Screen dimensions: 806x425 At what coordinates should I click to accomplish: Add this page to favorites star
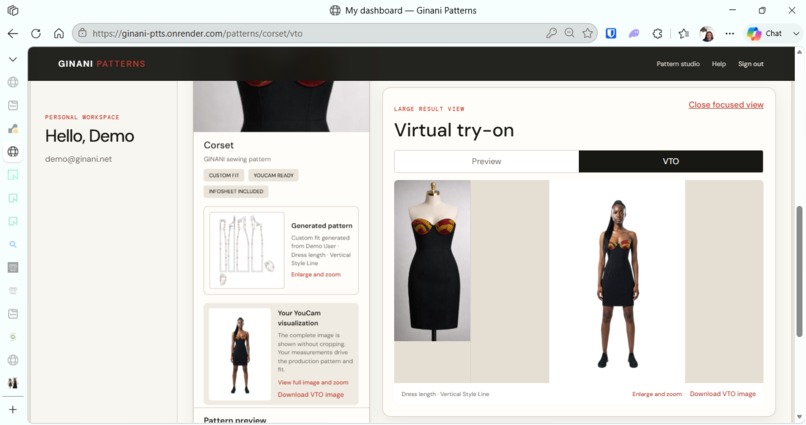(x=587, y=33)
